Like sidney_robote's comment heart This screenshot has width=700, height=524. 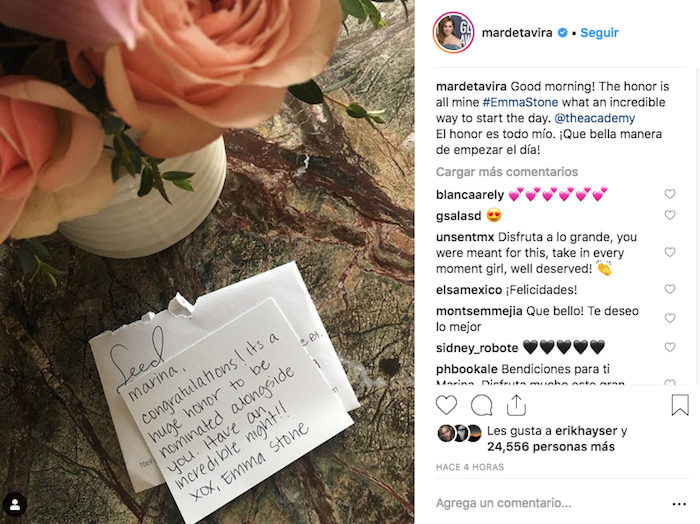coord(670,347)
